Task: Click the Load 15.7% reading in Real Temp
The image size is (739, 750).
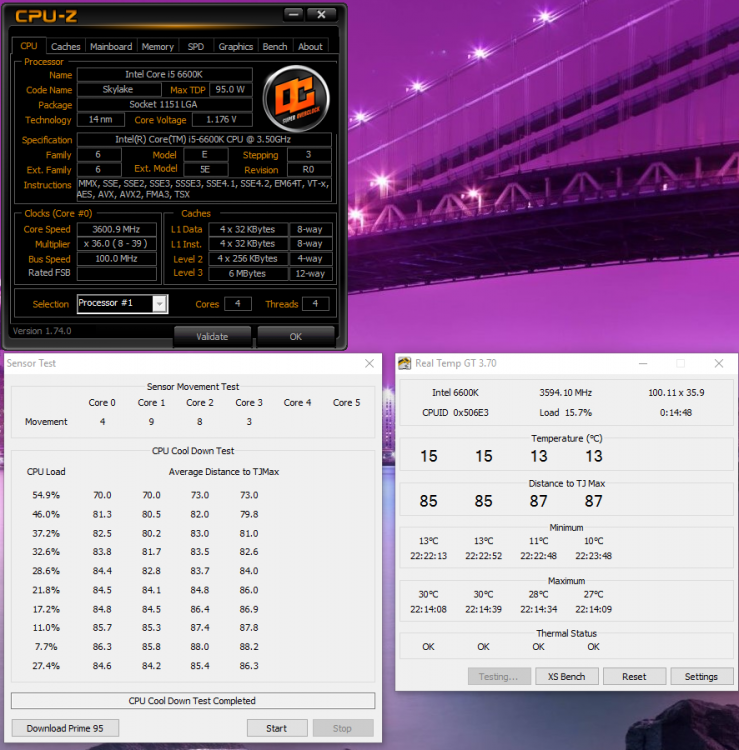Action: [x=566, y=413]
